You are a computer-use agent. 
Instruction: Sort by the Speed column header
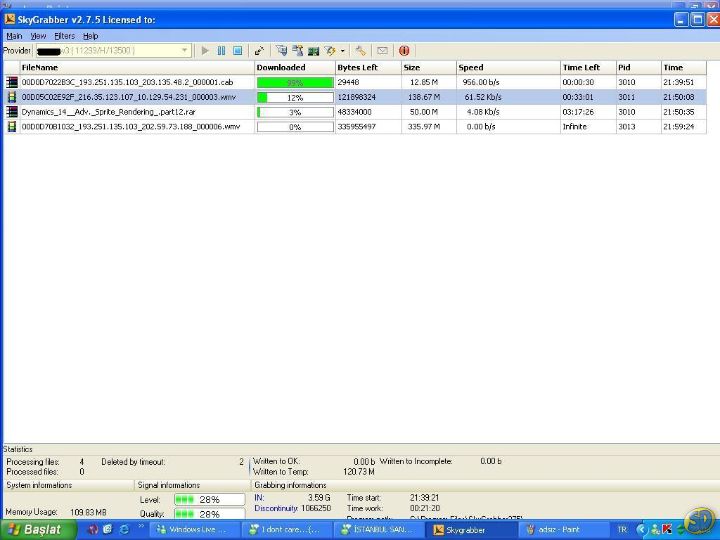point(508,68)
